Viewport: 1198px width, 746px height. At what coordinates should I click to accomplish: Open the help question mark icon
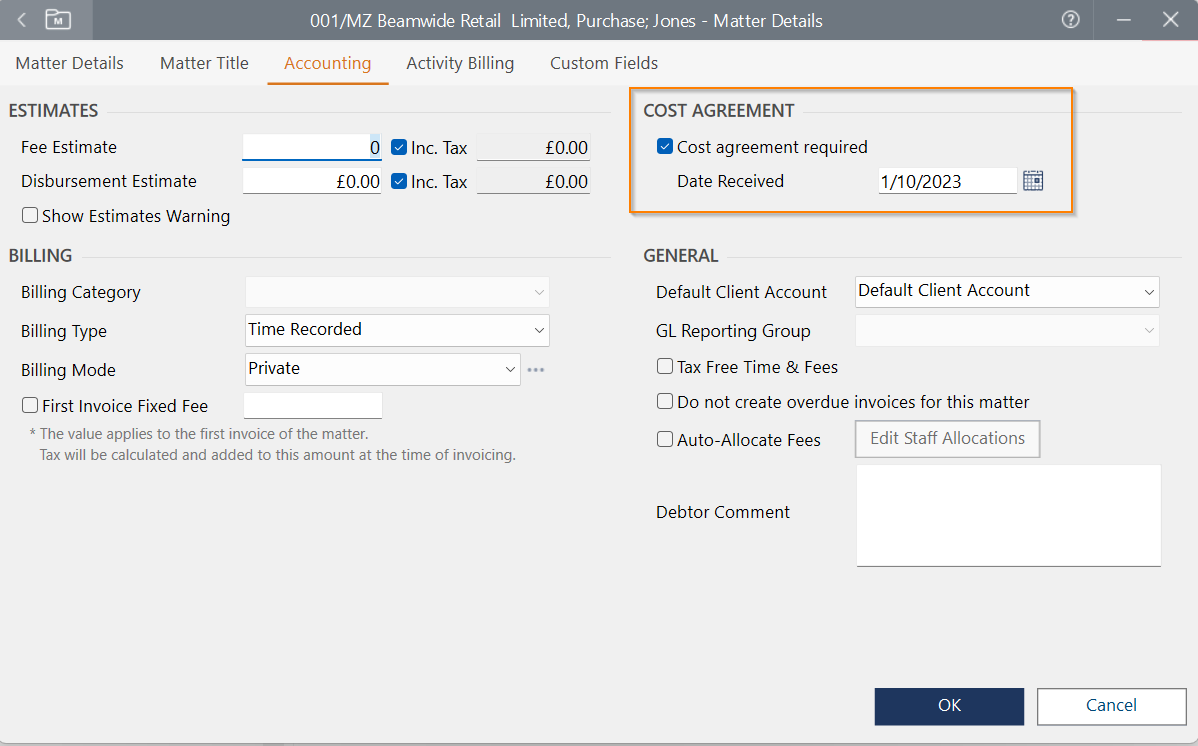(x=1070, y=20)
